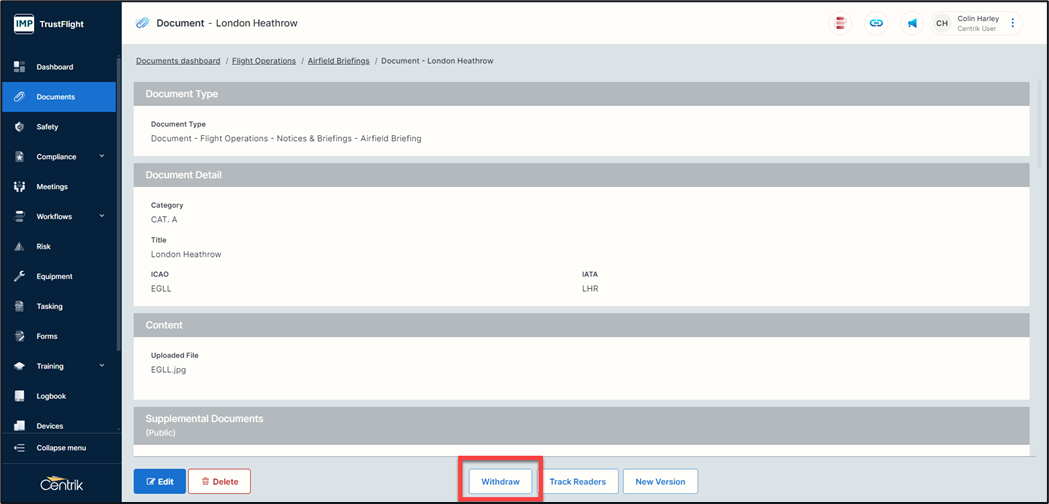This screenshot has width=1049, height=504.
Task: Open Tasking from the sidebar
Action: pyautogui.click(x=58, y=307)
